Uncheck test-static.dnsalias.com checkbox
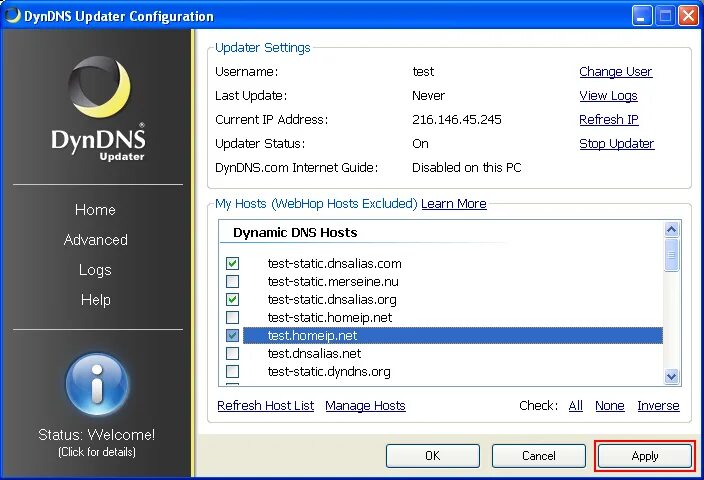704x480 pixels. pyautogui.click(x=232, y=264)
